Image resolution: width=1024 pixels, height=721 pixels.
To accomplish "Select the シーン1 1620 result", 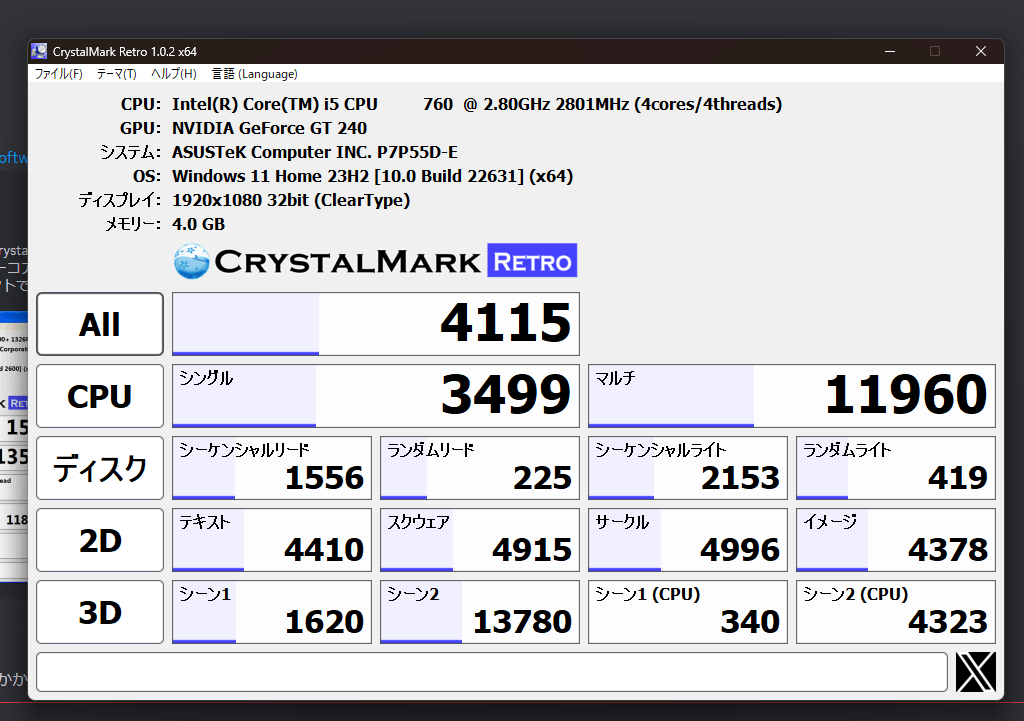I will pyautogui.click(x=272, y=612).
